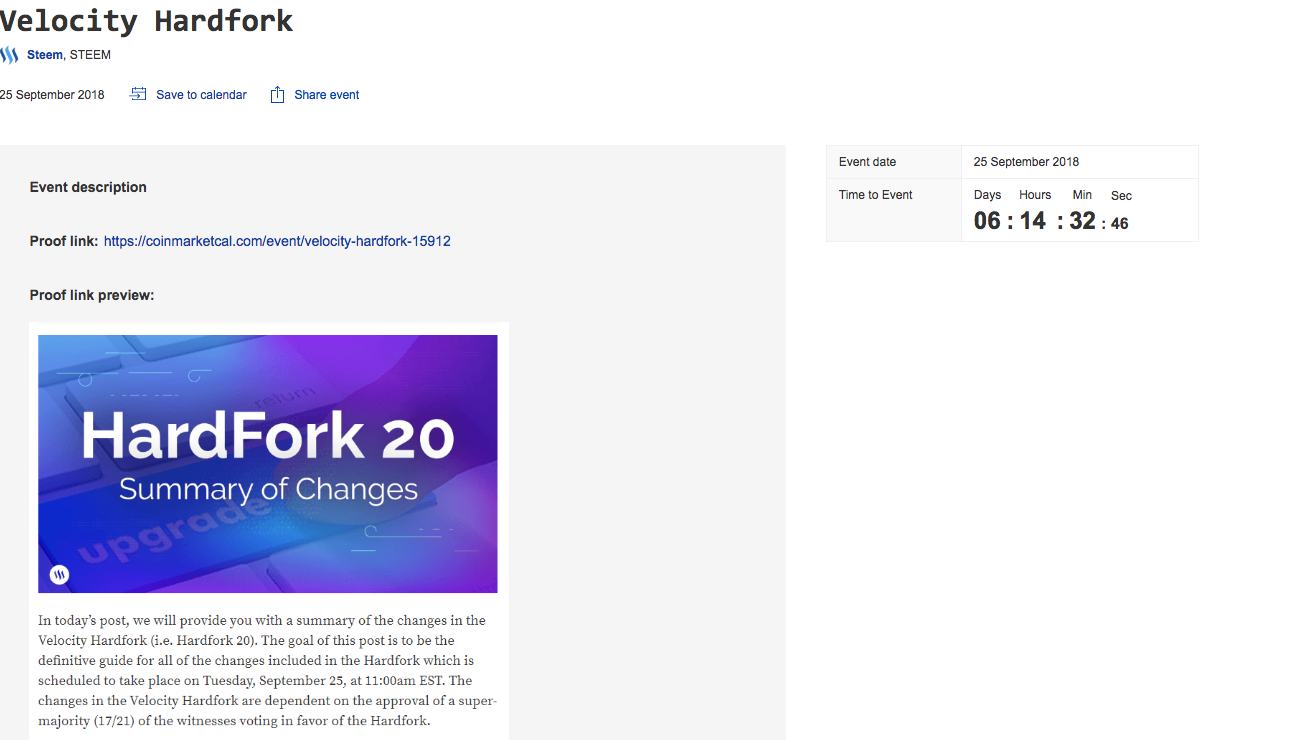Click the Days countdown label
This screenshot has width=1310, height=740.
[987, 195]
